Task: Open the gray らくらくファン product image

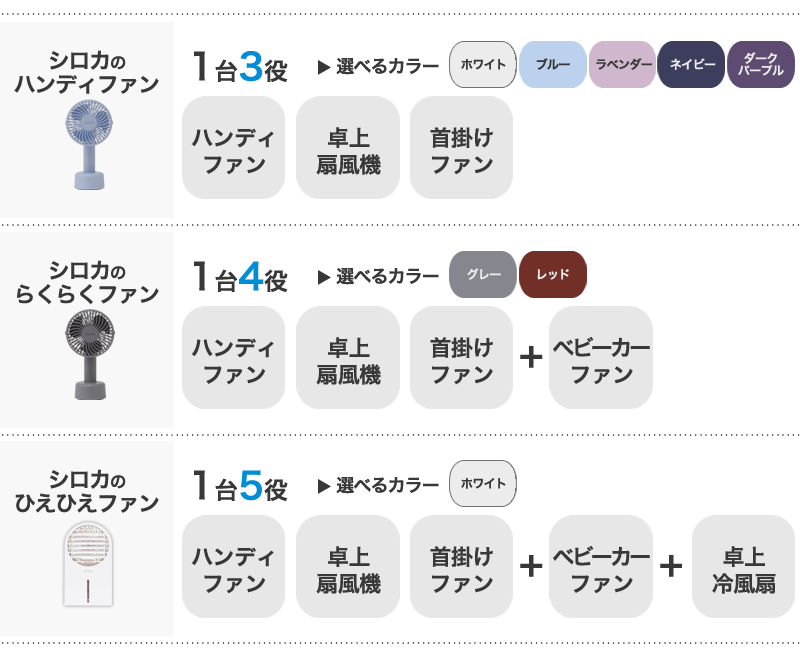Action: coord(90,355)
